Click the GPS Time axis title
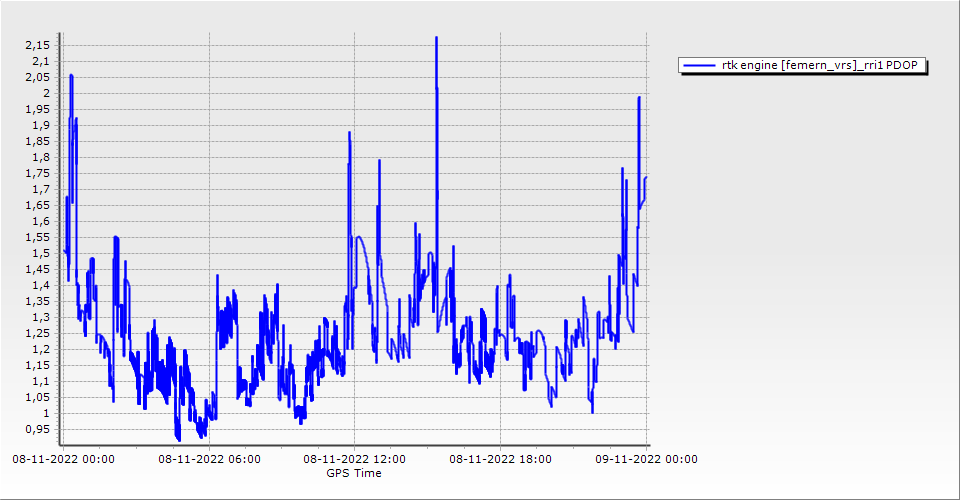 tap(354, 473)
